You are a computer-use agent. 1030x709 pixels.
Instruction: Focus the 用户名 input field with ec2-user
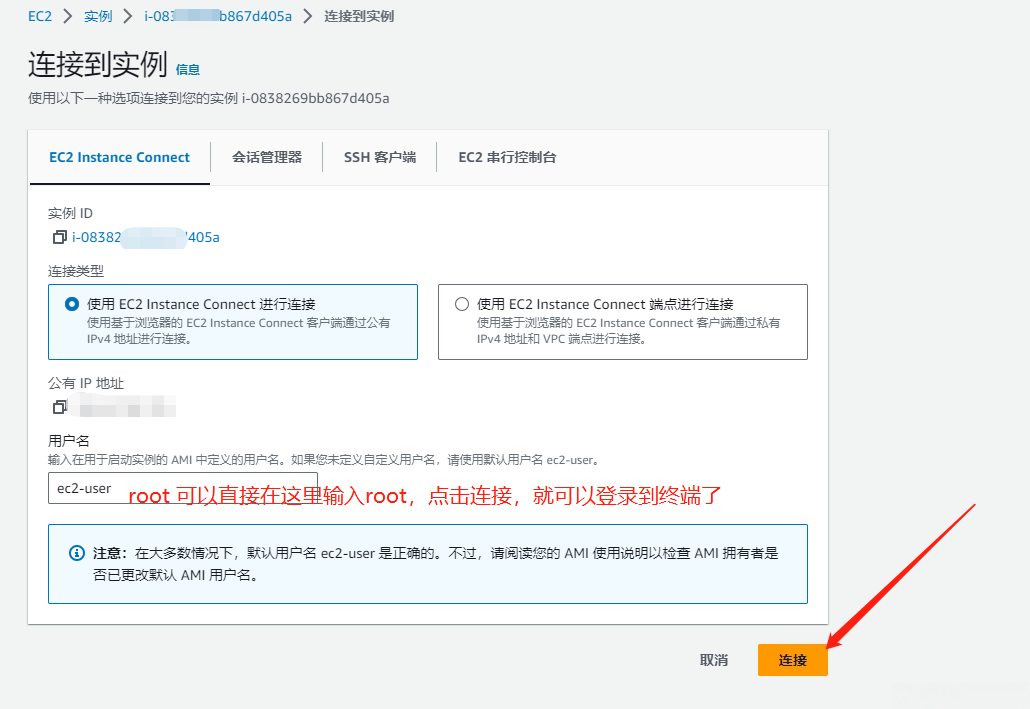pyautogui.click(x=183, y=489)
